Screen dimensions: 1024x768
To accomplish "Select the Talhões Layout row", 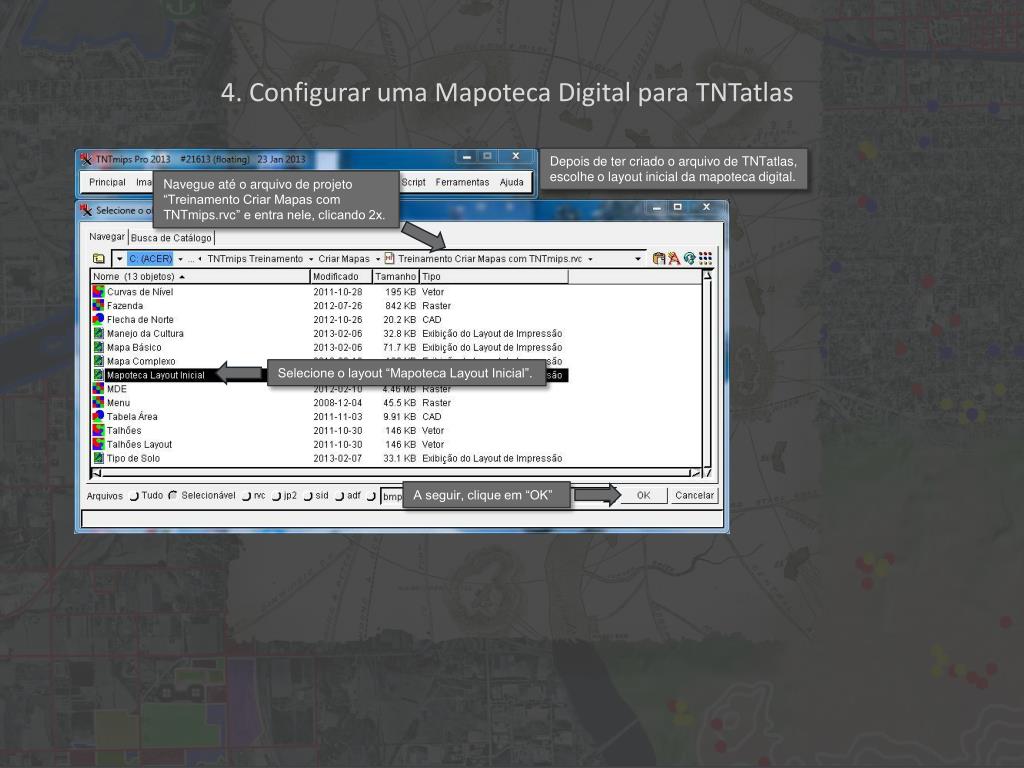I will (x=330, y=444).
